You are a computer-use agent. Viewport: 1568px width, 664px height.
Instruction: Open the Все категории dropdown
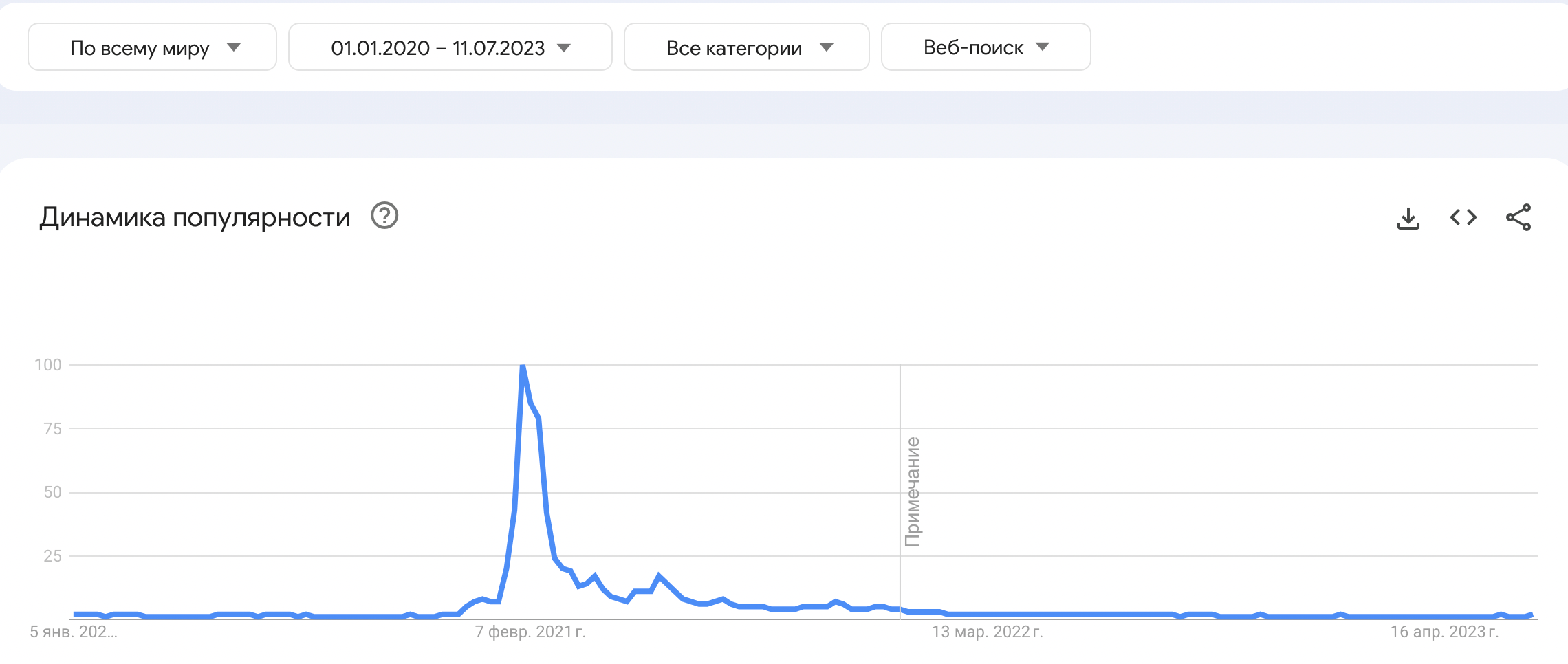[x=746, y=47]
